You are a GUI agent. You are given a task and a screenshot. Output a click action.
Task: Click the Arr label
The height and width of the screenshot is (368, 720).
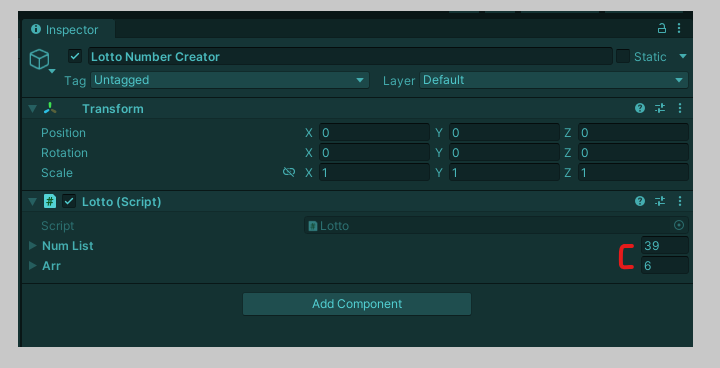[51, 266]
